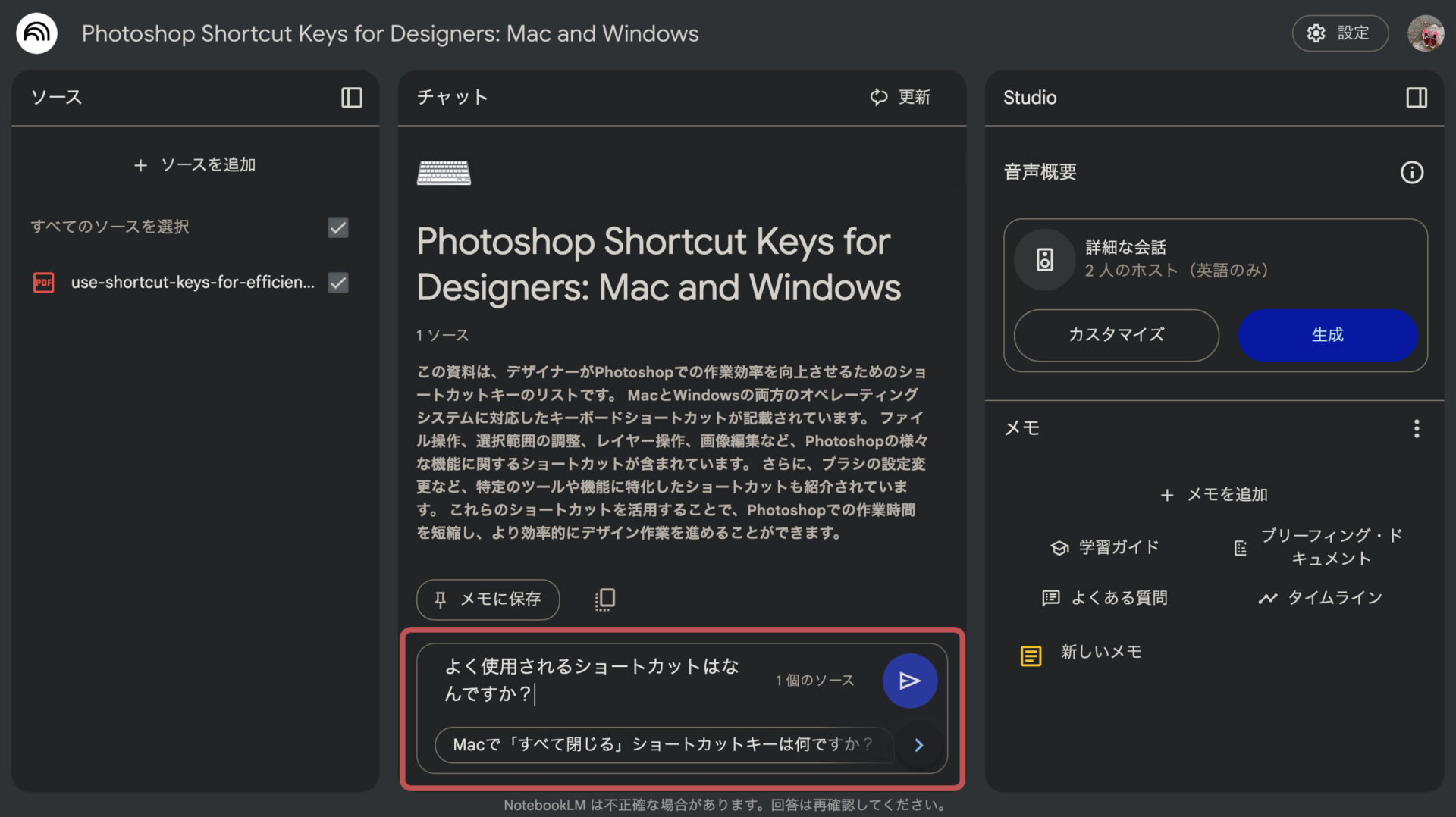Screen dimensions: 1456x817
Task: Select the suggested question about Mac すべて閉じる
Action: coord(664,745)
